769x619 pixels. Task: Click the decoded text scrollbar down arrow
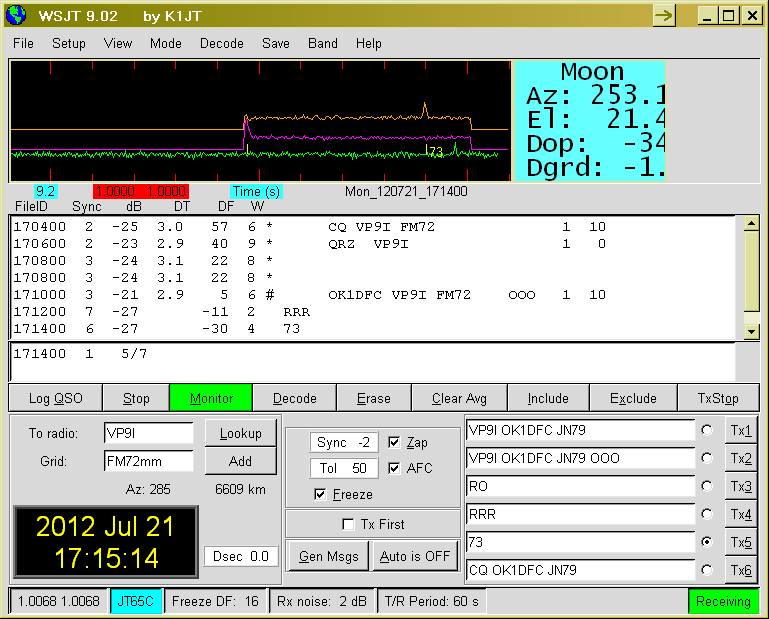click(x=751, y=332)
